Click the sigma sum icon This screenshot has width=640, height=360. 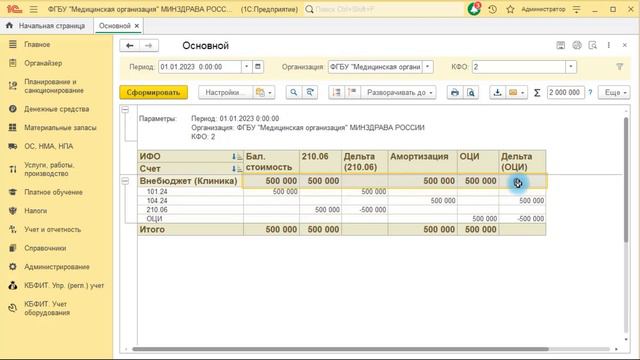[x=537, y=93]
